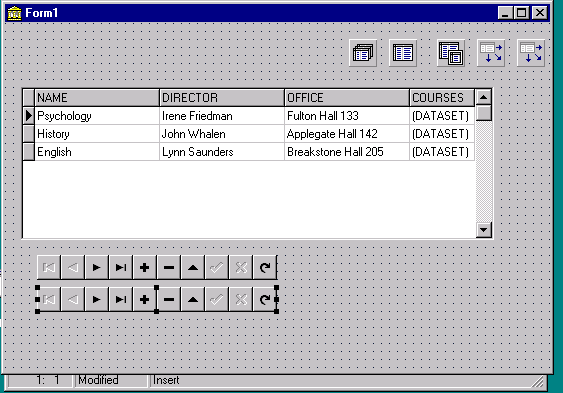The width and height of the screenshot is (563, 393).
Task: Click Next record in the top navigator
Action: [x=97, y=267]
